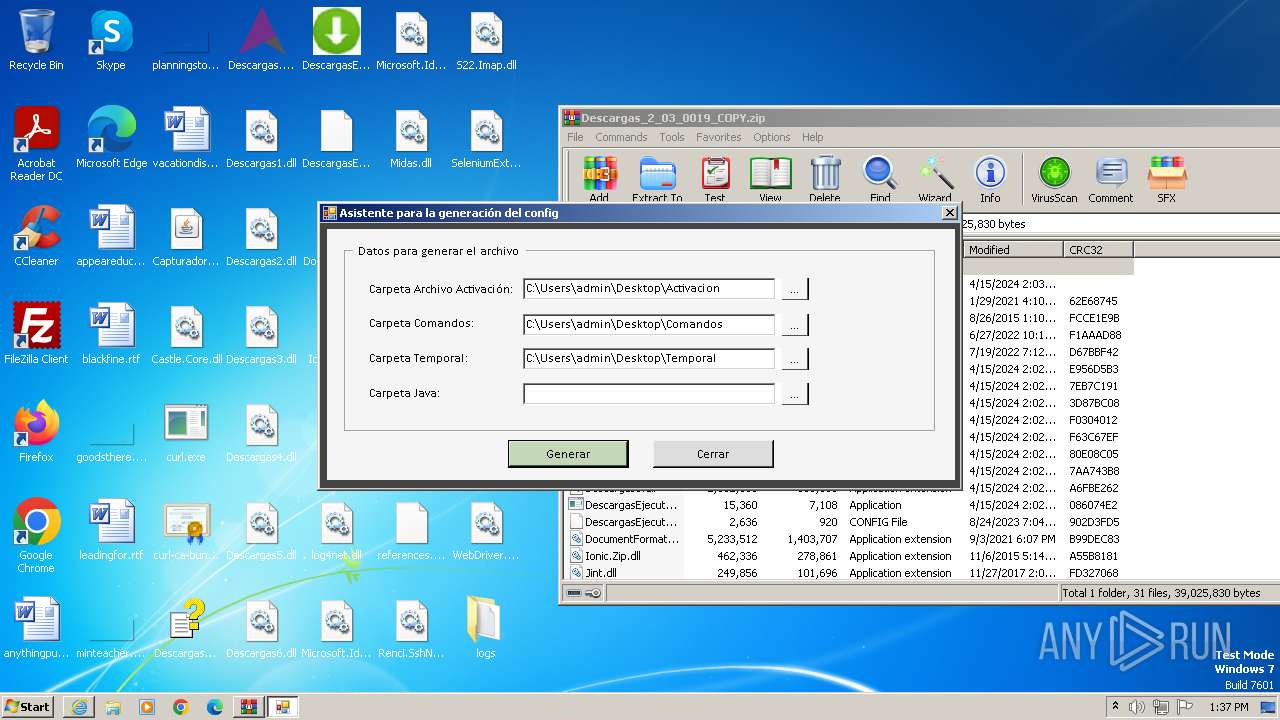Select the Capturador Java file icon

(186, 236)
